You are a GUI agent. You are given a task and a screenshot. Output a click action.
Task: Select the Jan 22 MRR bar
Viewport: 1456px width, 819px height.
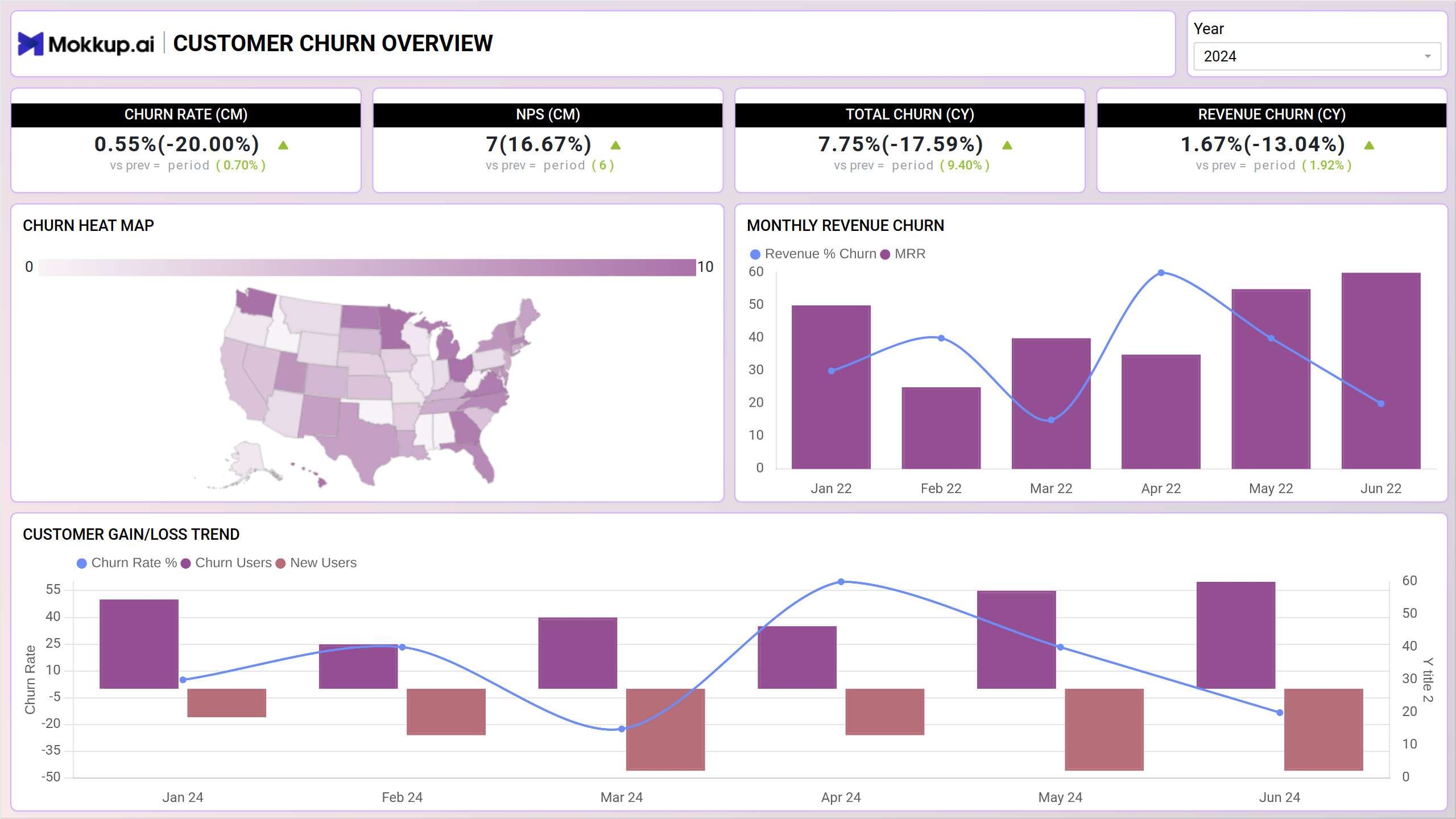[831, 387]
